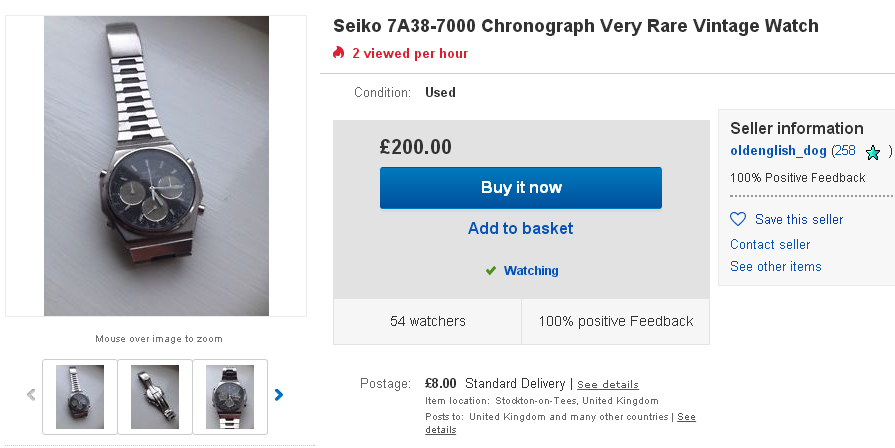Open seller feedback score 258
This screenshot has height=448, width=895.
point(844,150)
